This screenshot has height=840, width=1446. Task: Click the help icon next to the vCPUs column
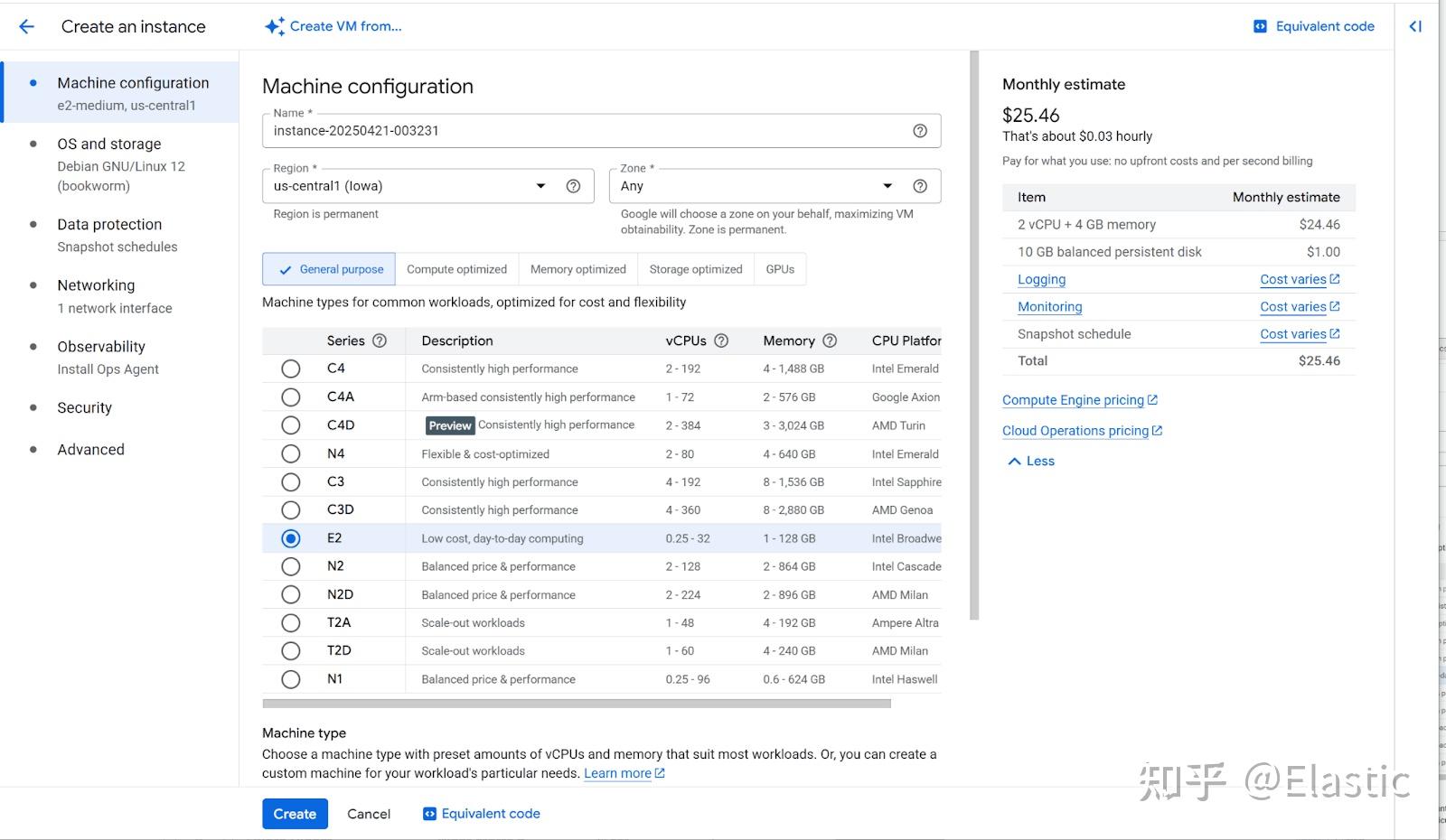pyautogui.click(x=720, y=341)
